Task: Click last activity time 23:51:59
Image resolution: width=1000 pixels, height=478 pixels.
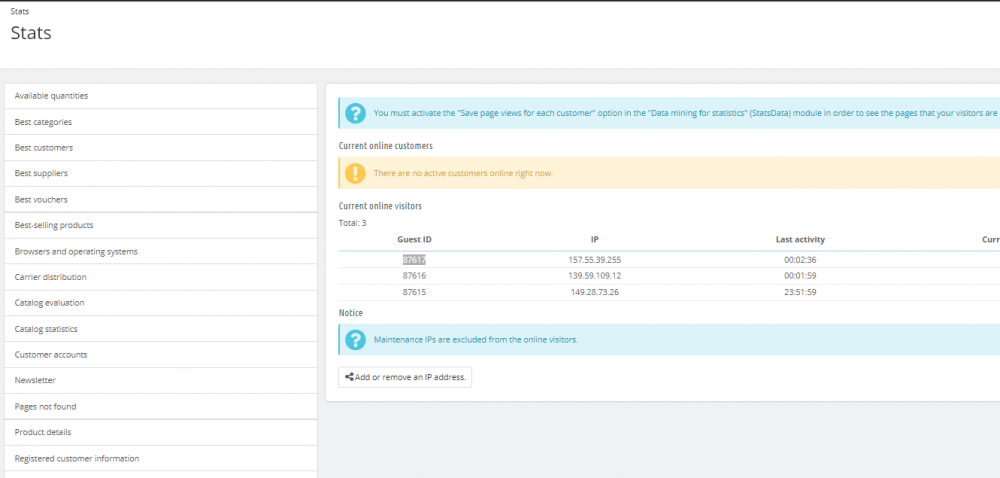Action: [x=800, y=293]
